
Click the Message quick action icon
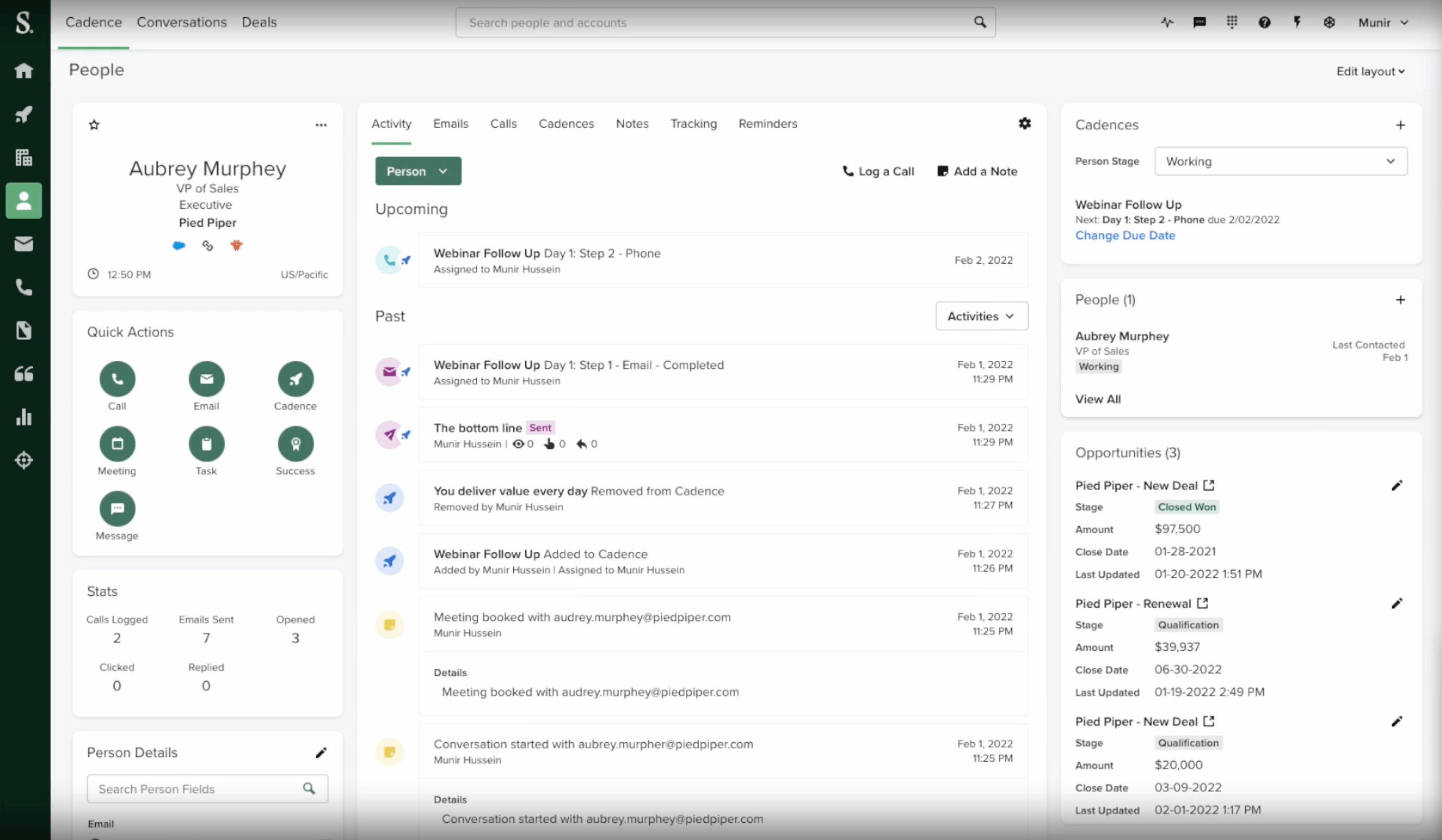[117, 508]
